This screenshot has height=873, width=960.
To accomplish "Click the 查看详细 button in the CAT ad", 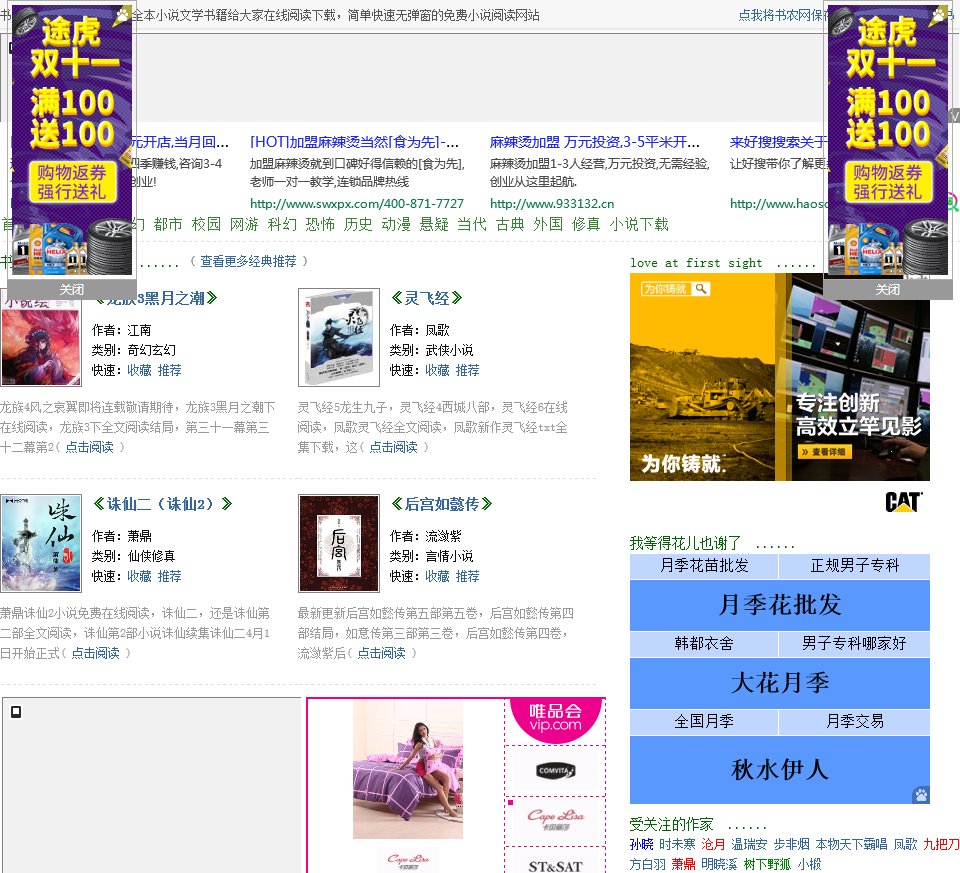I will click(x=827, y=452).
